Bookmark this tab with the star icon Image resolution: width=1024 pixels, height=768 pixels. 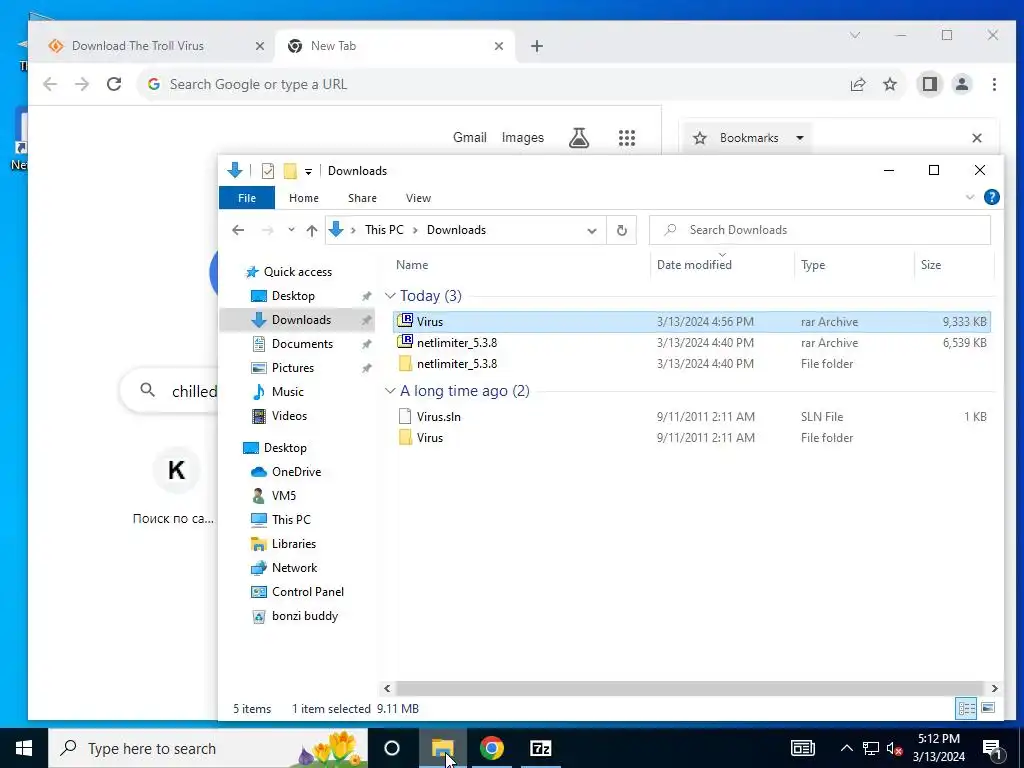pyautogui.click(x=889, y=84)
